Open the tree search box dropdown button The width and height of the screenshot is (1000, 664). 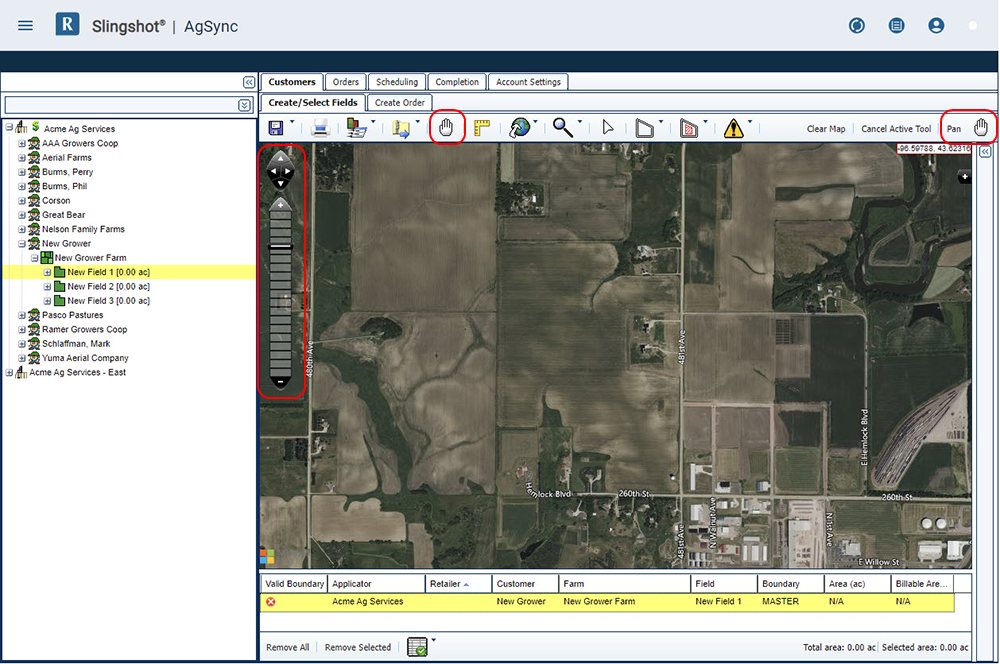point(244,105)
